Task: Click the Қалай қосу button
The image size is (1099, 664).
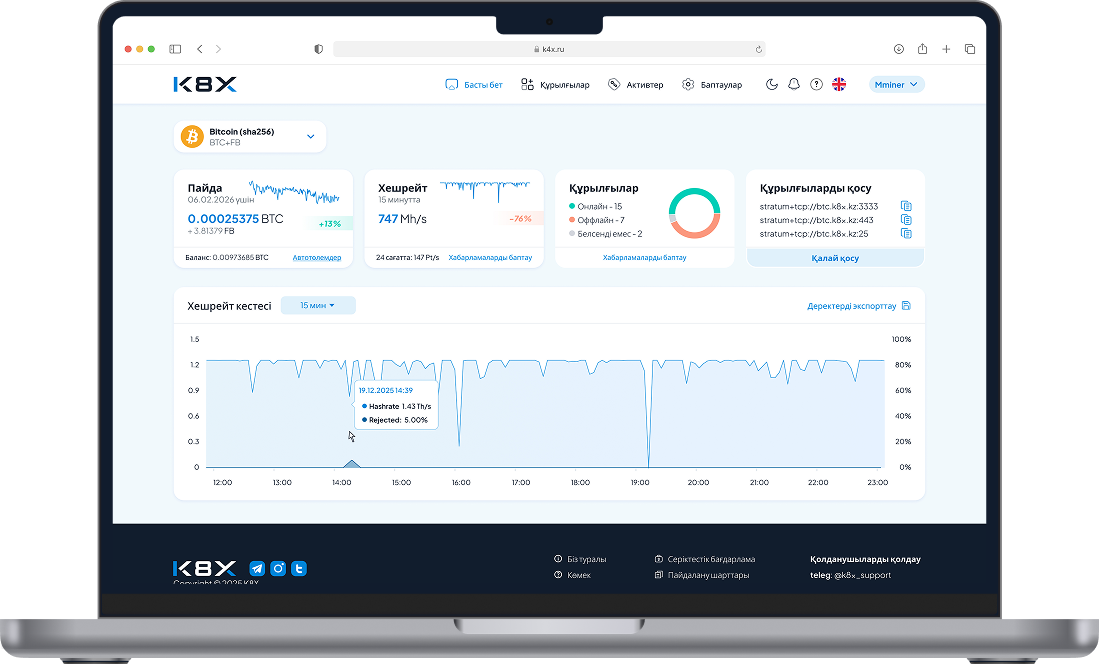Action: [835, 258]
